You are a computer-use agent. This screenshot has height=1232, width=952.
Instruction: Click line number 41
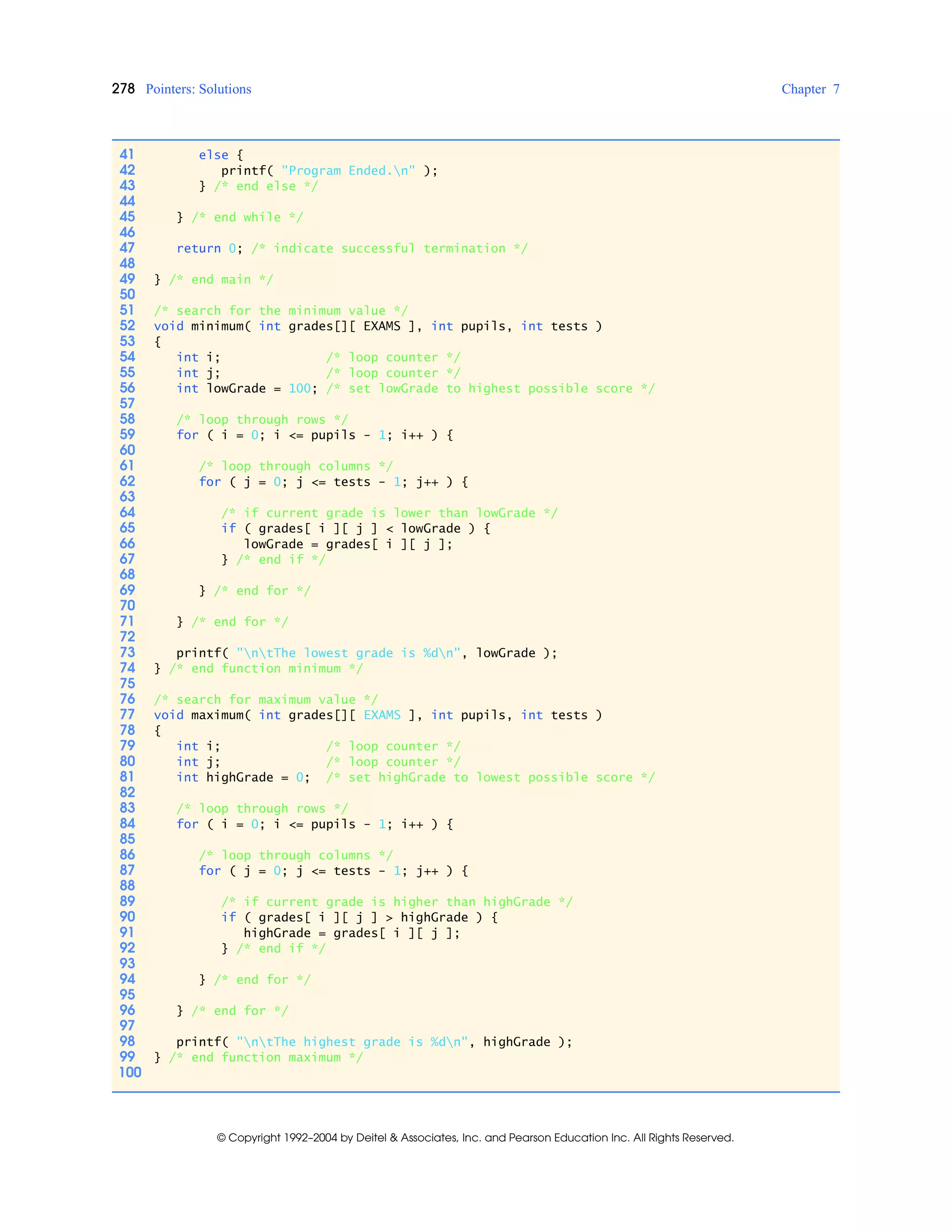click(127, 154)
